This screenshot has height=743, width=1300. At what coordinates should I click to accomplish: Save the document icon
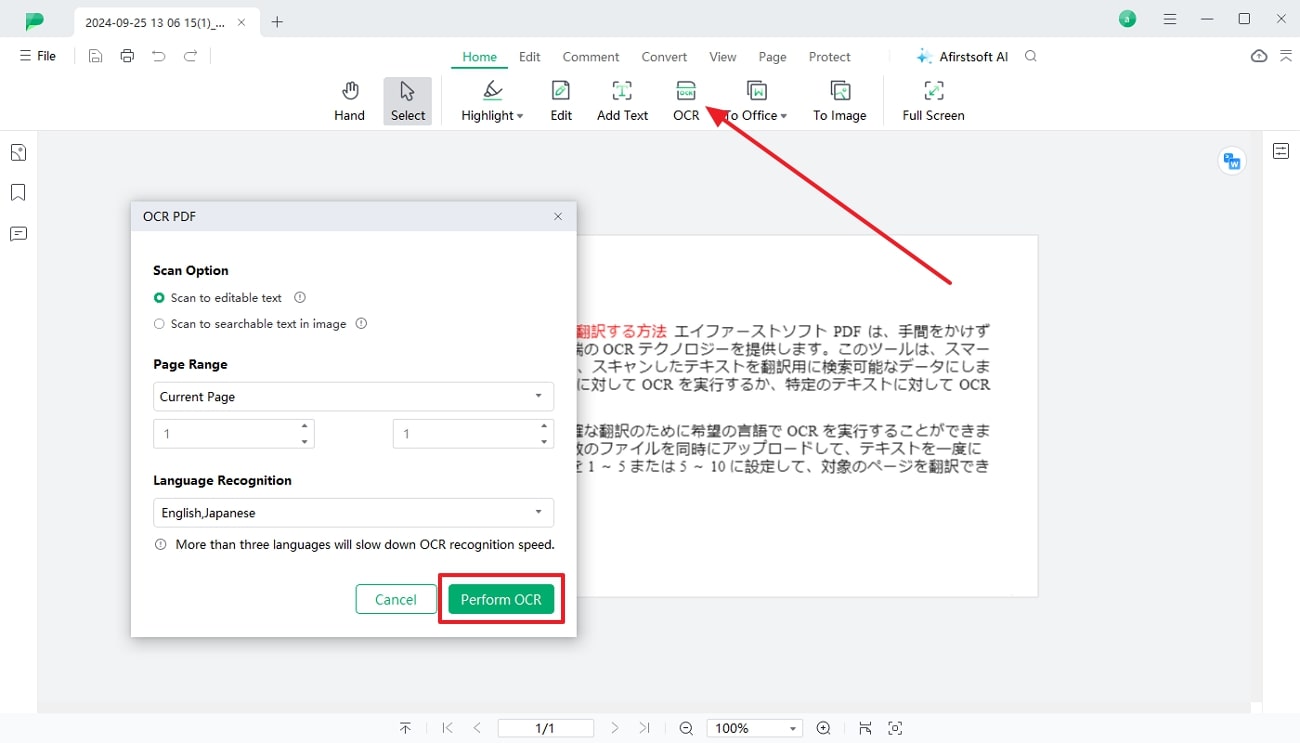point(95,56)
